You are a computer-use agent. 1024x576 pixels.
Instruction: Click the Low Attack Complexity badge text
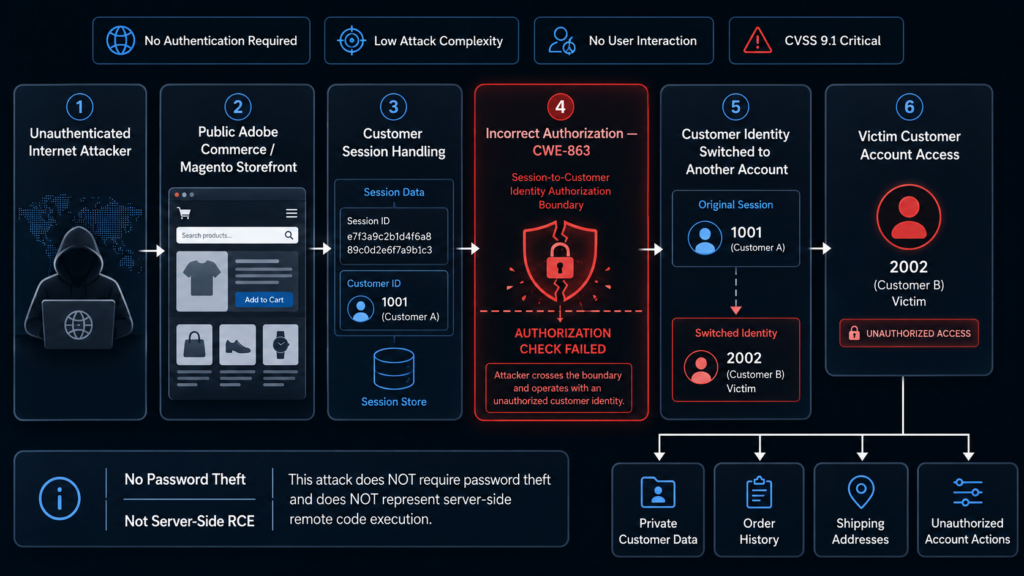point(438,40)
